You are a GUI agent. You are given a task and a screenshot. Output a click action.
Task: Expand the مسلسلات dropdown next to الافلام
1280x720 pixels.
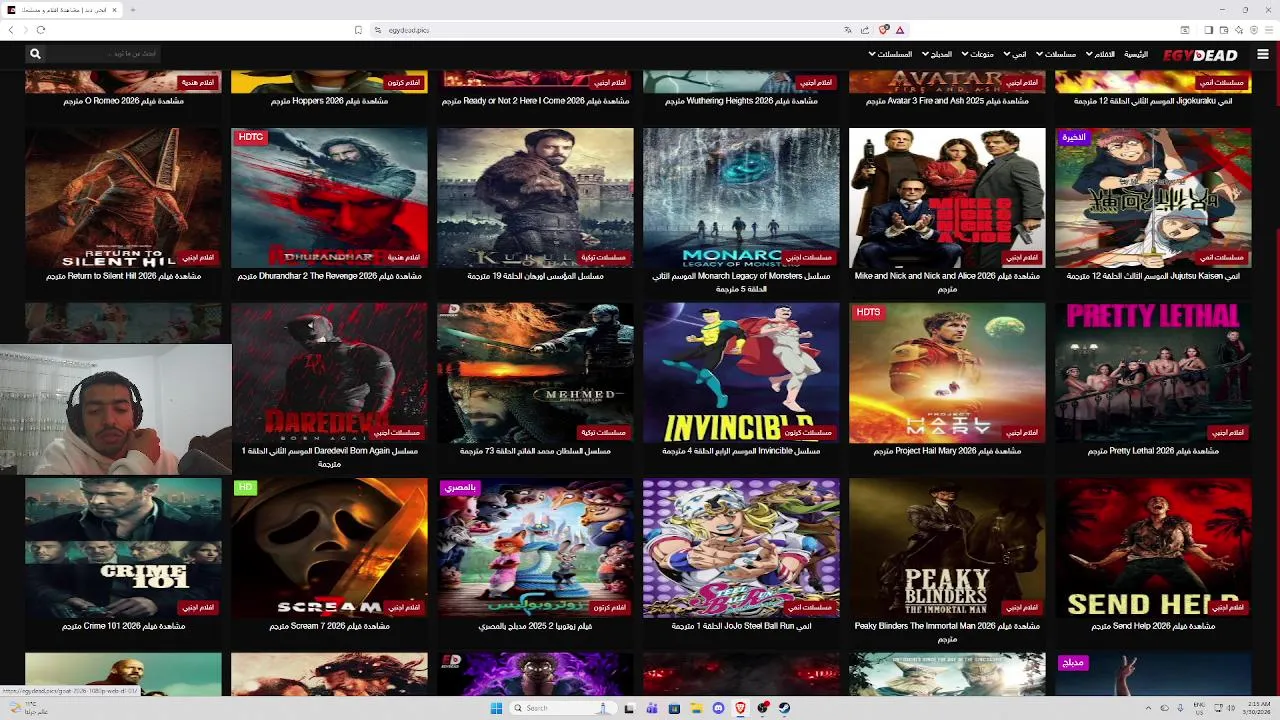coord(1056,54)
